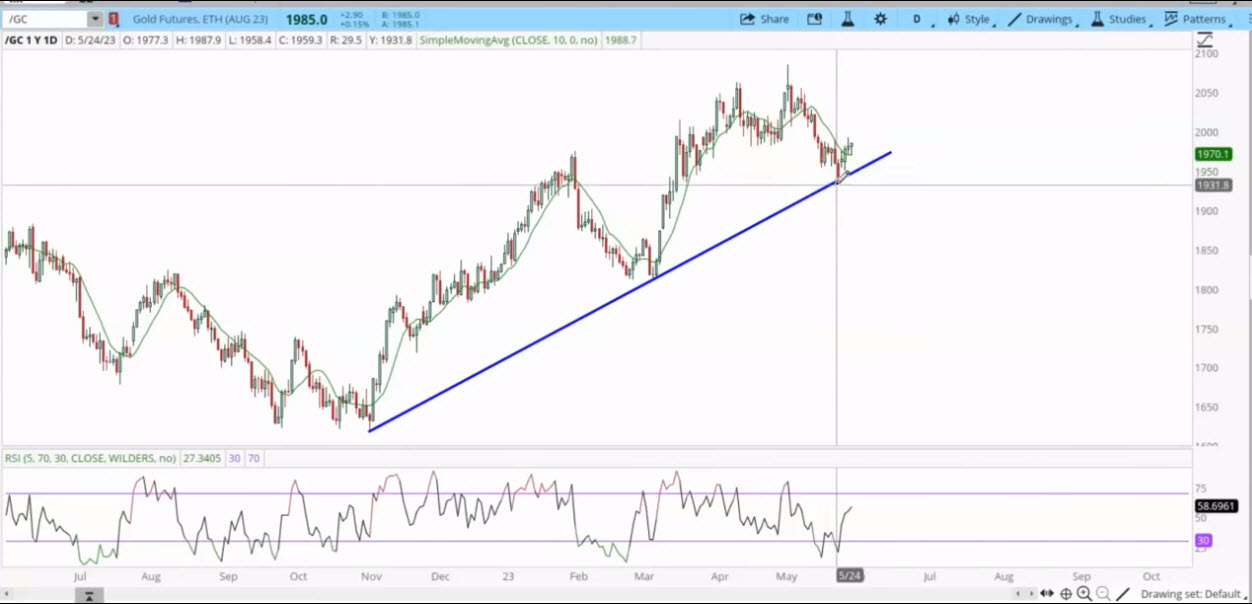1252x604 pixels.
Task: Click the Share button
Action: pyautogui.click(x=765, y=19)
